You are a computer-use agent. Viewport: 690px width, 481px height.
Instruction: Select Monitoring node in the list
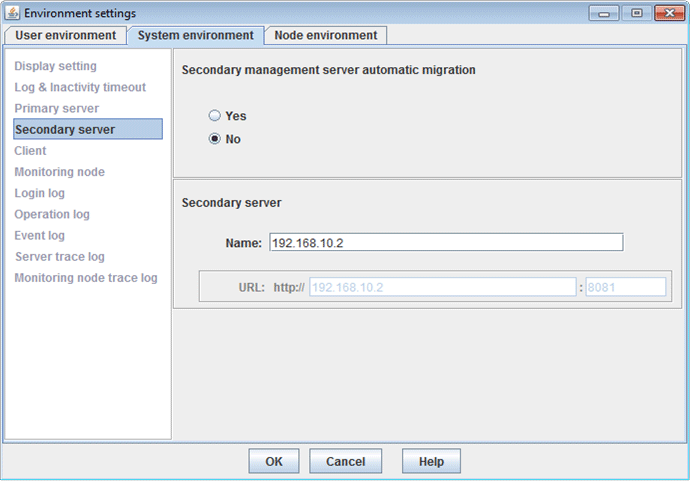coord(59,172)
